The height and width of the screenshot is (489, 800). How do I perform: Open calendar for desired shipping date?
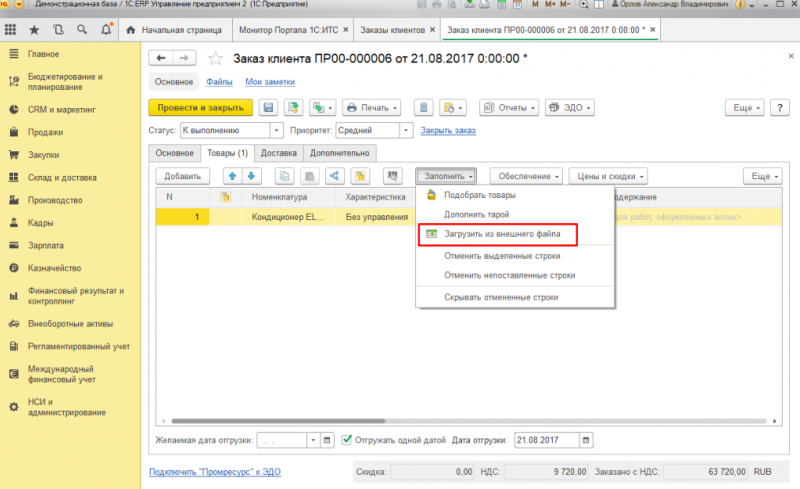pos(327,440)
